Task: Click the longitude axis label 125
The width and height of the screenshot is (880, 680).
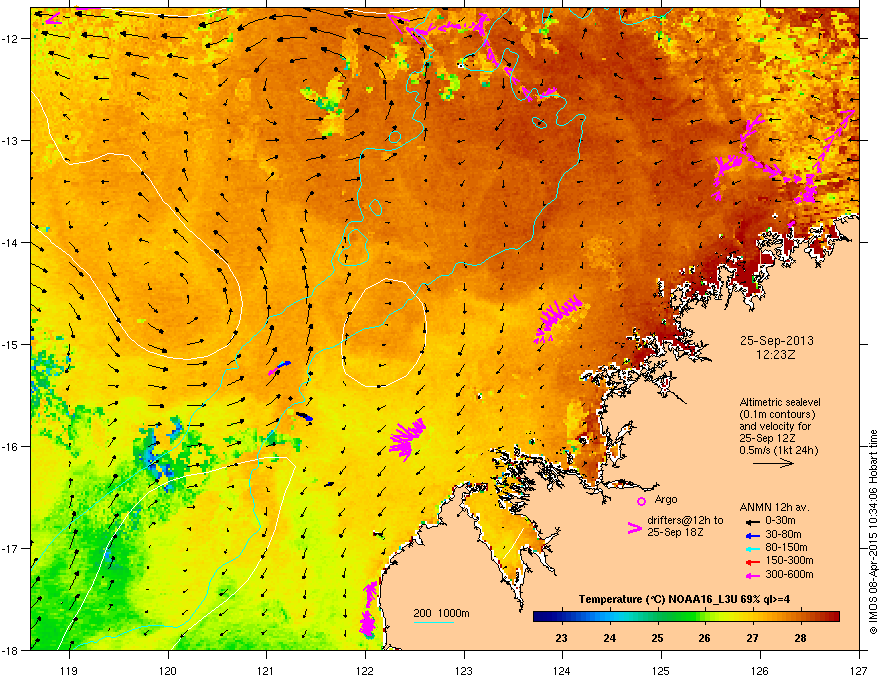Action: click(x=661, y=670)
